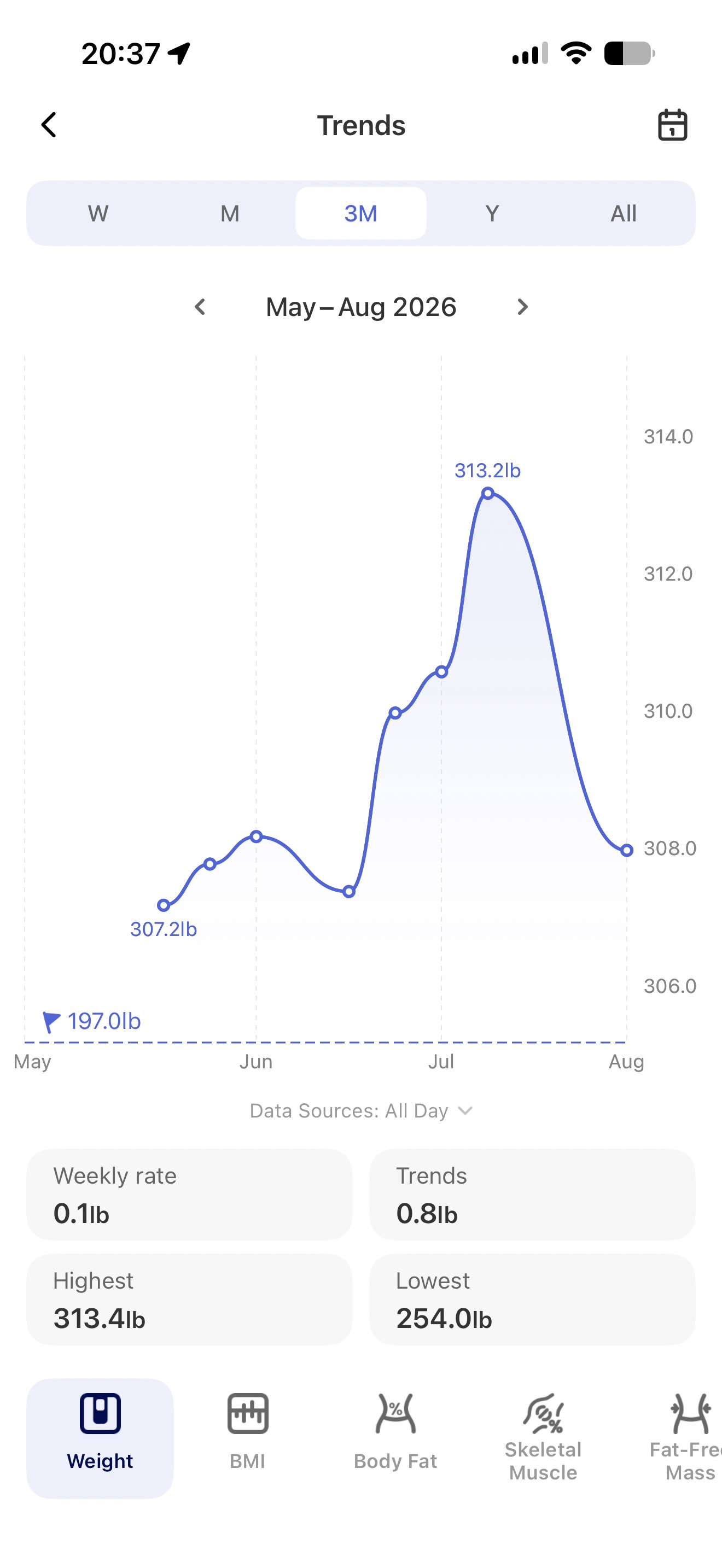
Task: Switch range to W (week)
Action: pyautogui.click(x=98, y=214)
